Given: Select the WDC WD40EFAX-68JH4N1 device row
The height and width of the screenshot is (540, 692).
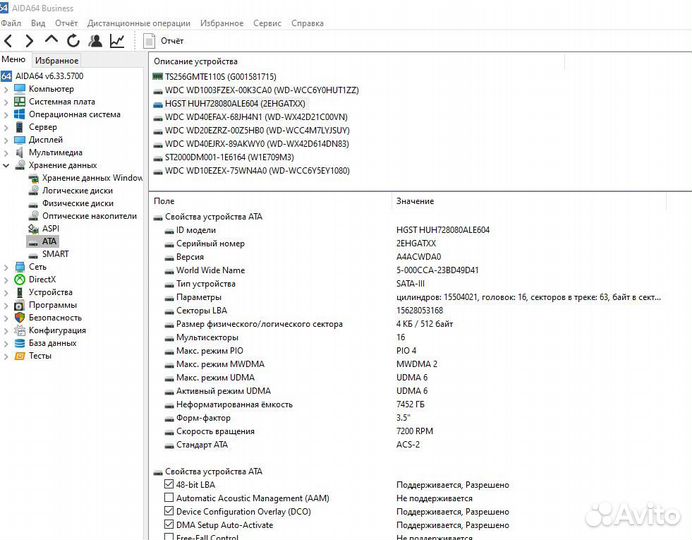Looking at the screenshot, I should pos(256,117).
